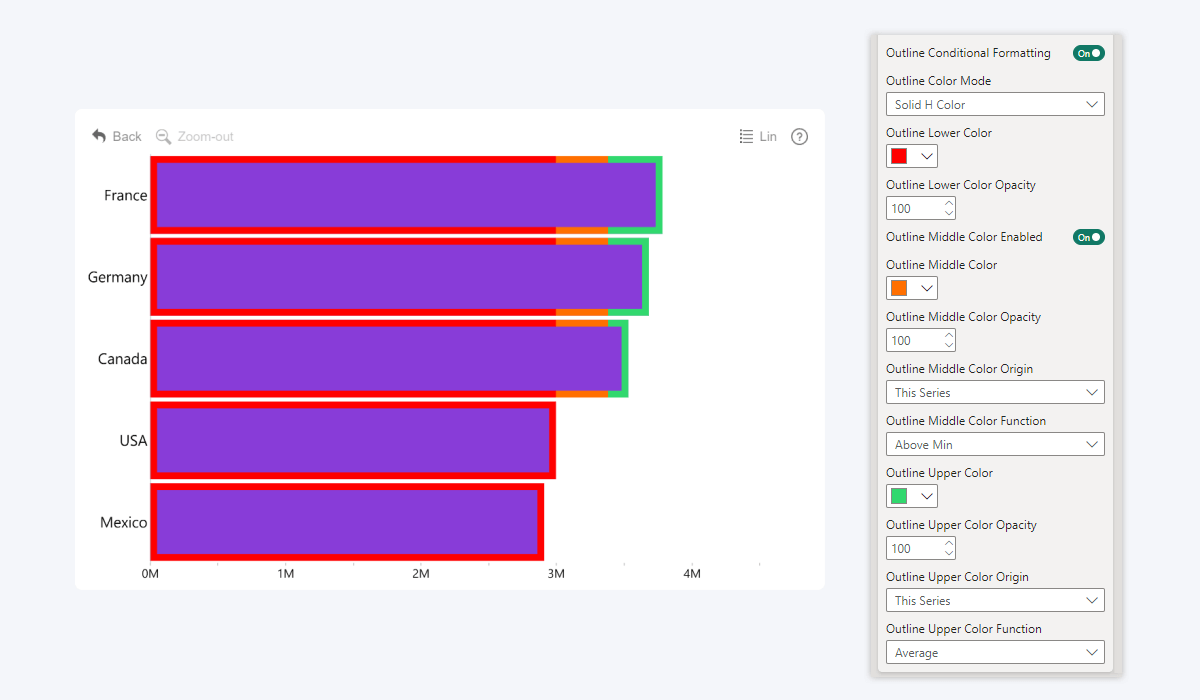
Task: Increase Outline Lower Color Opacity with up stepper
Action: point(949,202)
